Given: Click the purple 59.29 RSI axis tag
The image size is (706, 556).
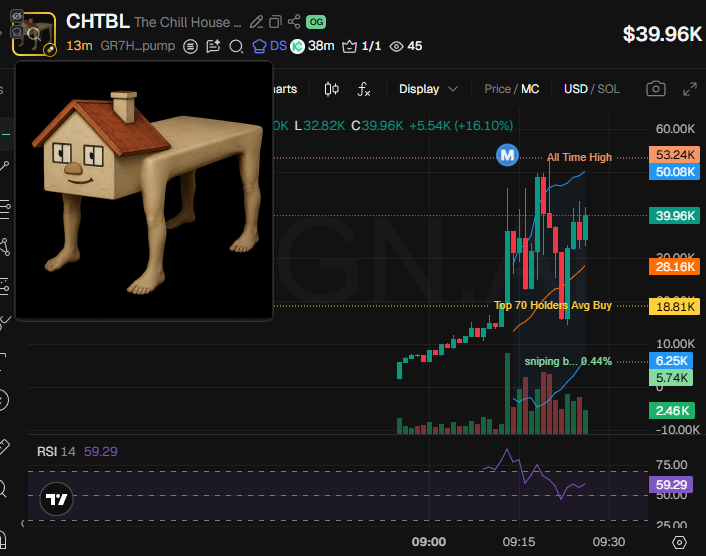Looking at the screenshot, I should [671, 484].
